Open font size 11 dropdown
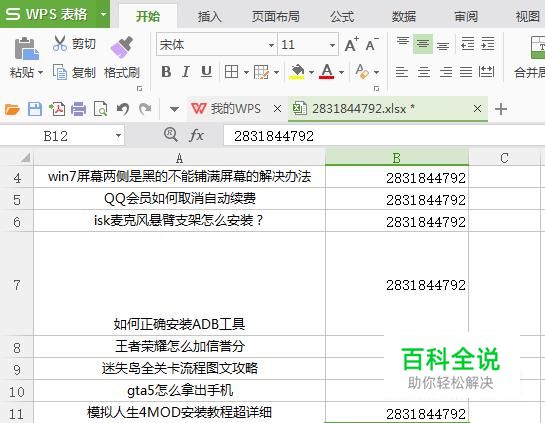Image resolution: width=545 pixels, height=423 pixels. pos(332,45)
